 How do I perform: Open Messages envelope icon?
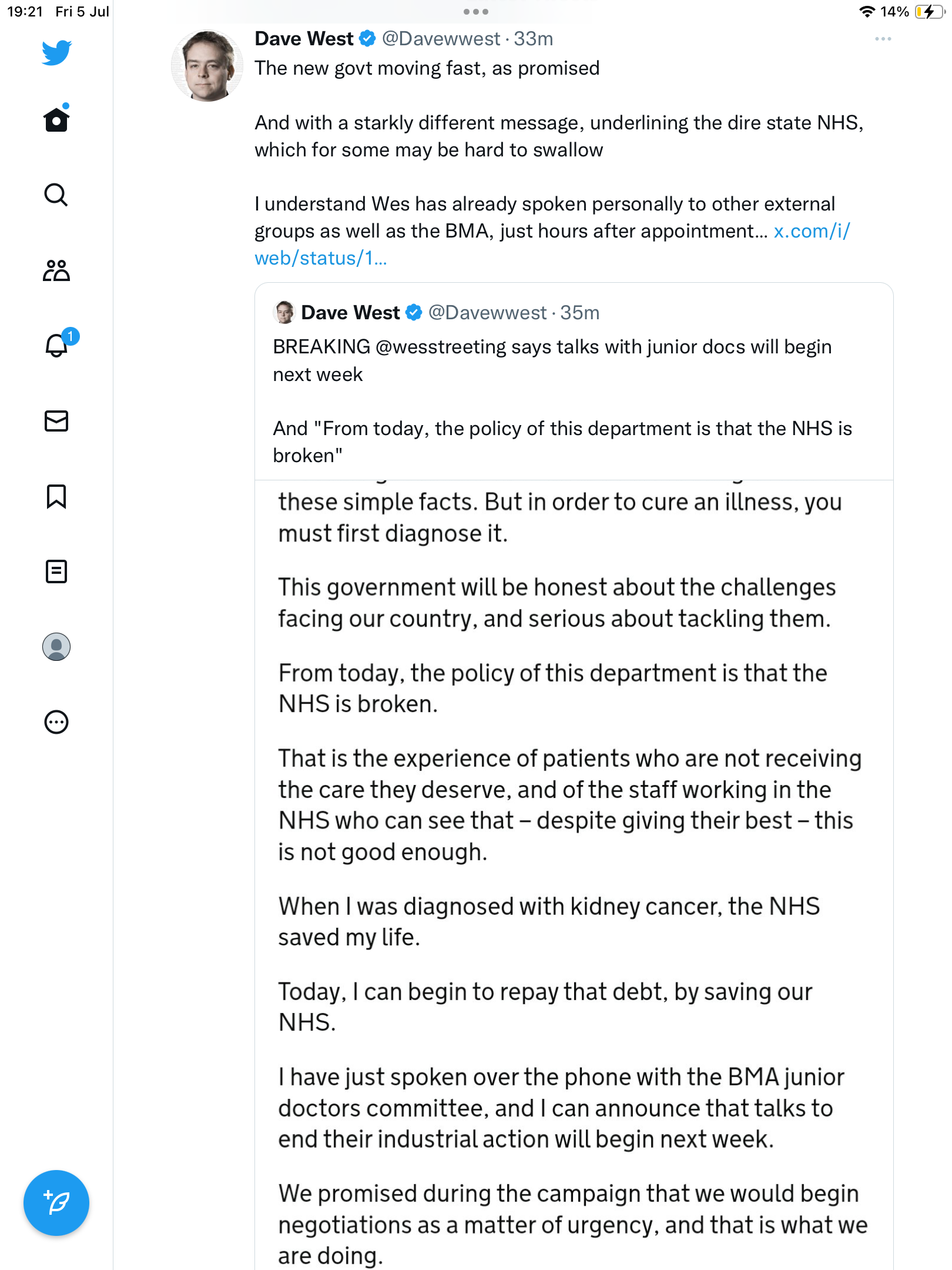click(56, 421)
